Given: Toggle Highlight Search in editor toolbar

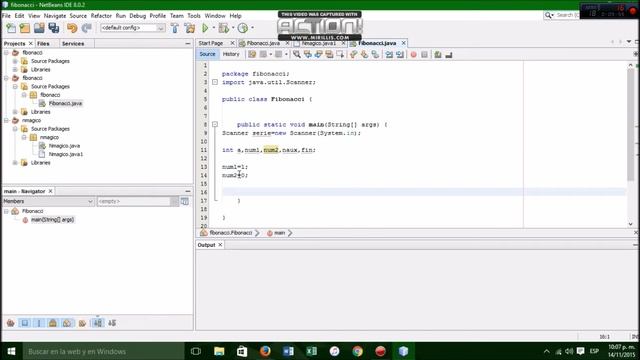Looking at the screenshot, I should click(x=329, y=54).
